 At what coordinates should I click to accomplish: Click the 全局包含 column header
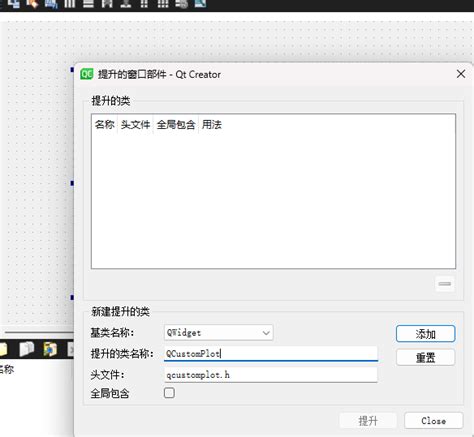(176, 124)
